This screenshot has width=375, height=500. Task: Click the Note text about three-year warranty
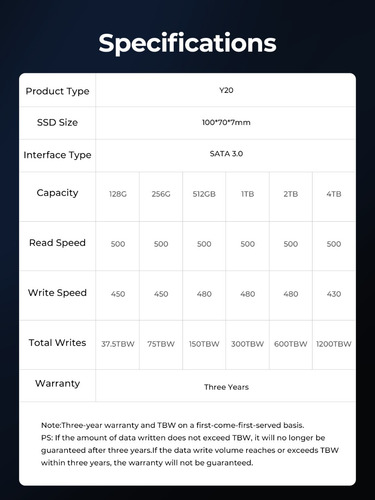172,425
